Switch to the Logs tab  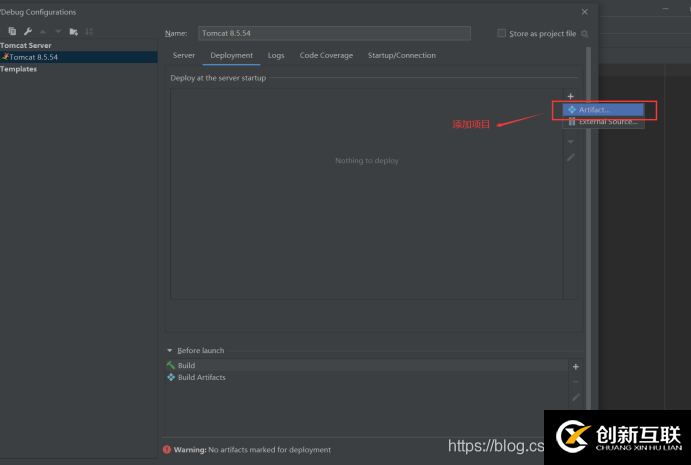click(276, 56)
